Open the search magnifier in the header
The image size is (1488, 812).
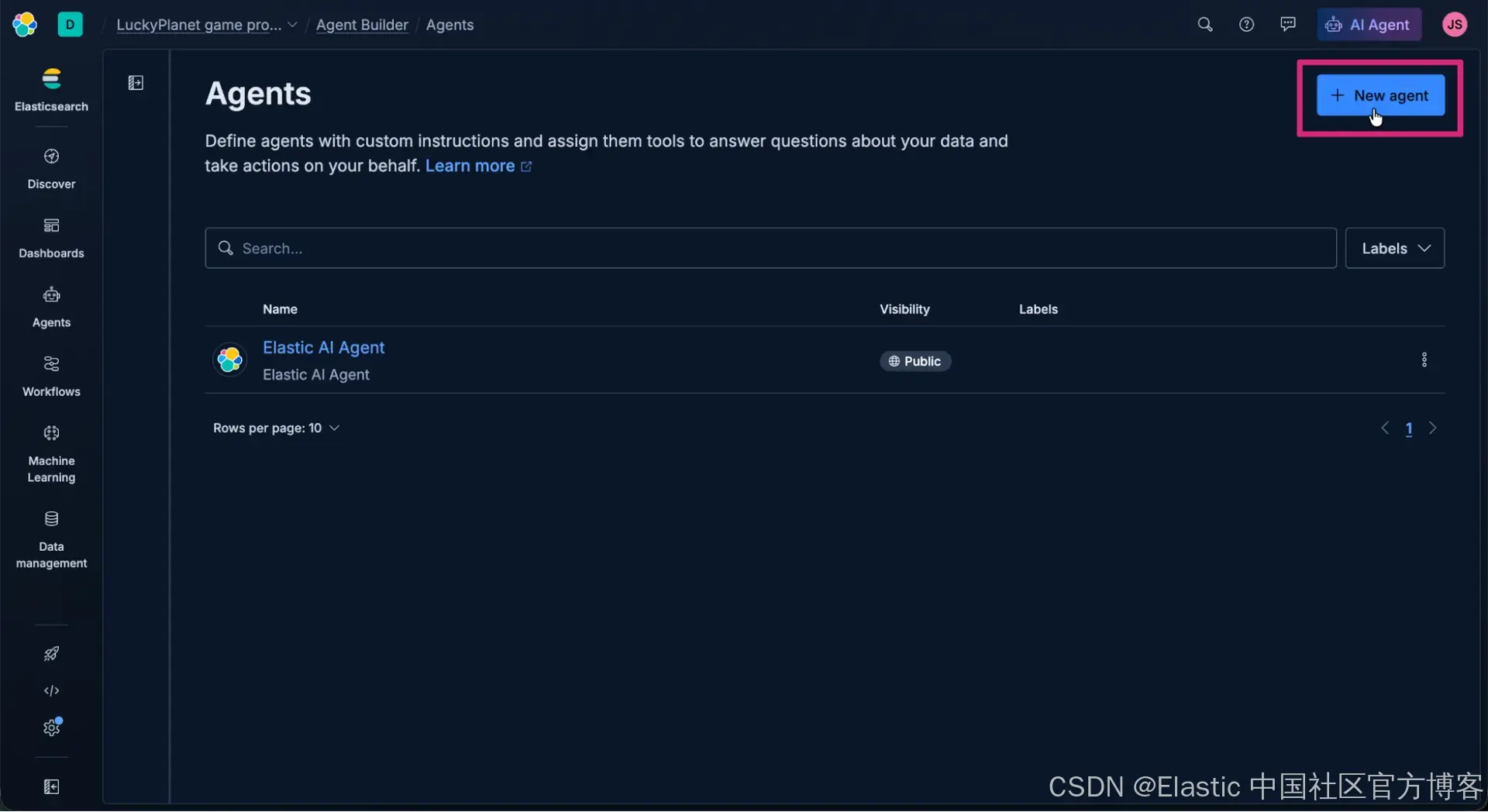click(x=1204, y=25)
